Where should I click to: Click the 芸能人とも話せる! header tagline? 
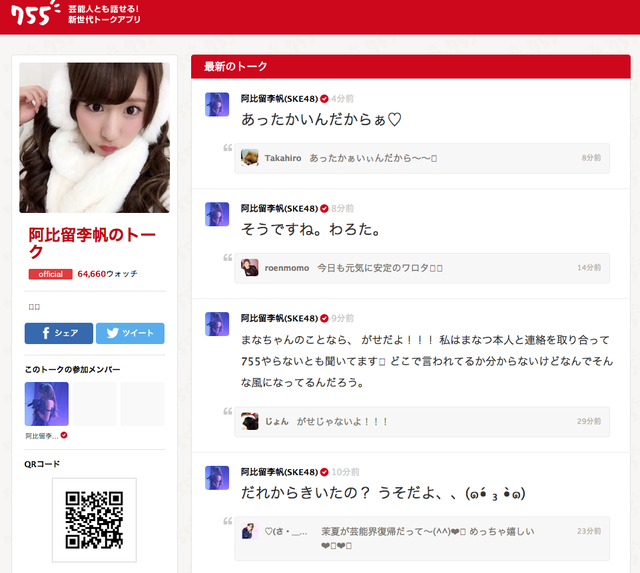coord(104,9)
